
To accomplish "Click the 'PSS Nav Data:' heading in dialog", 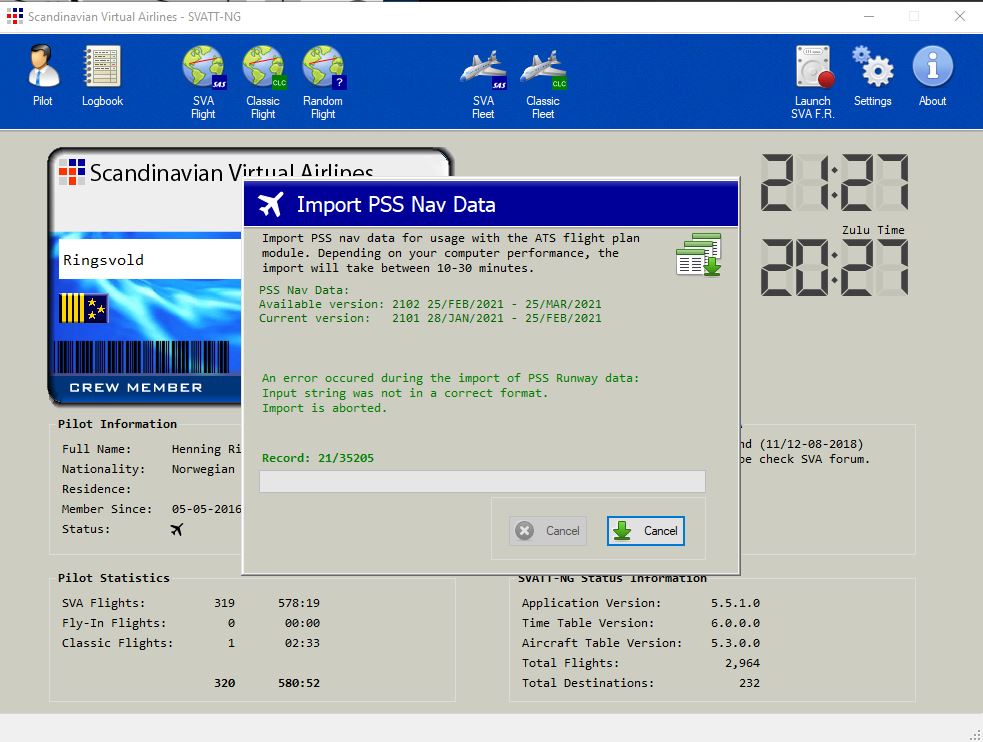I will (x=304, y=290).
